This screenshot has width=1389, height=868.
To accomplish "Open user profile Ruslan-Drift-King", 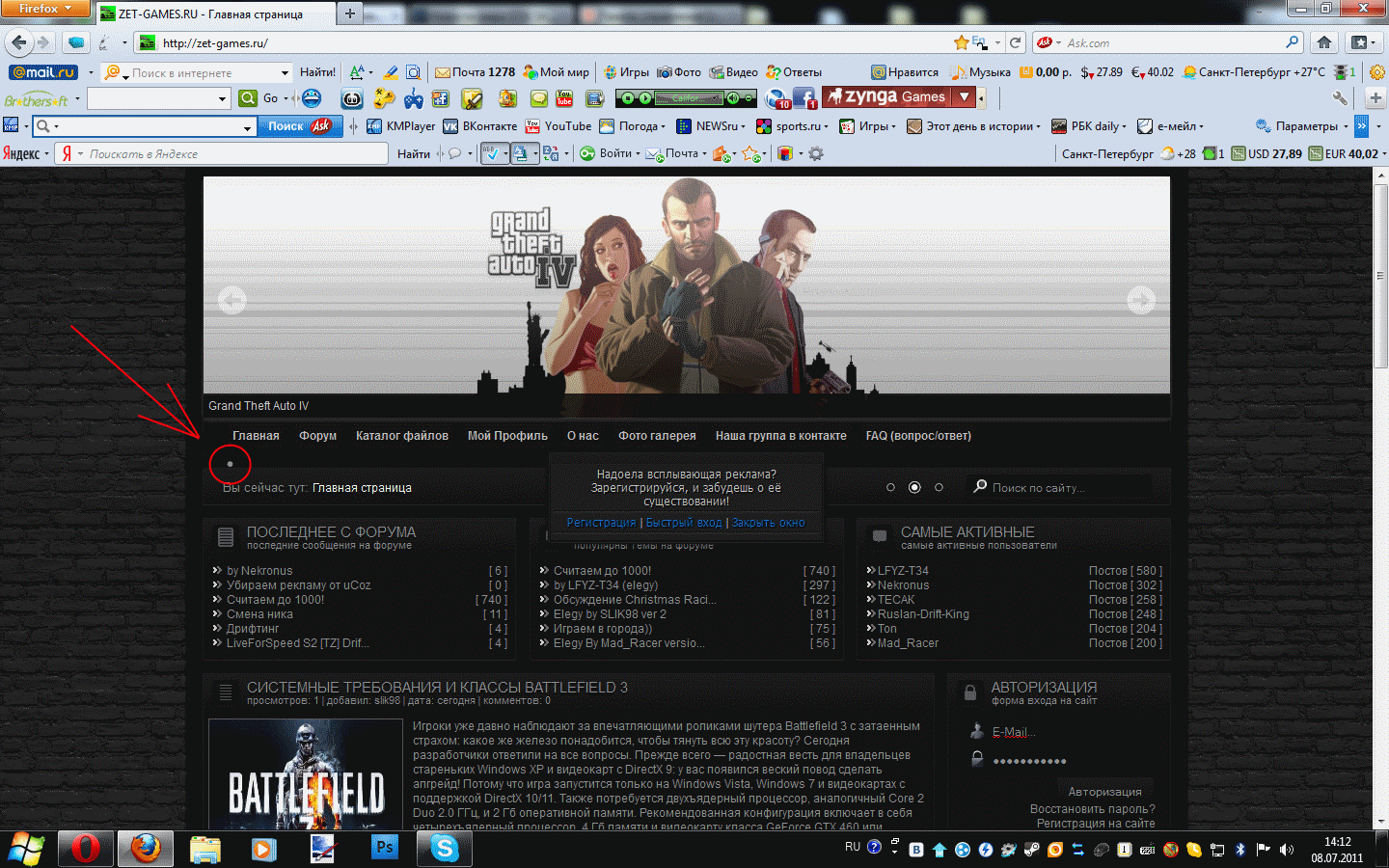I will pyautogui.click(x=923, y=614).
